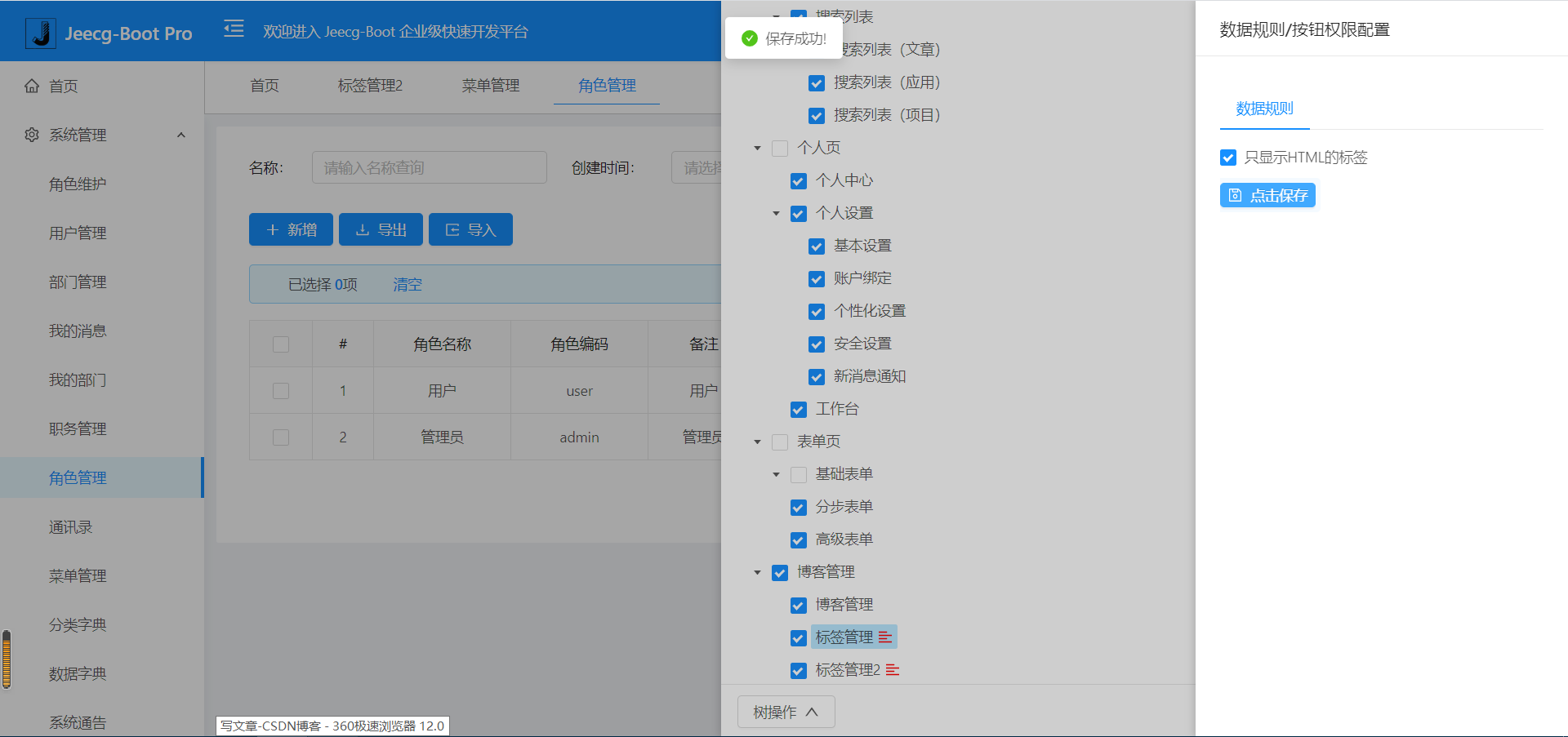
Task: Uncheck the 工作台 permission checkbox
Action: pyautogui.click(x=799, y=410)
